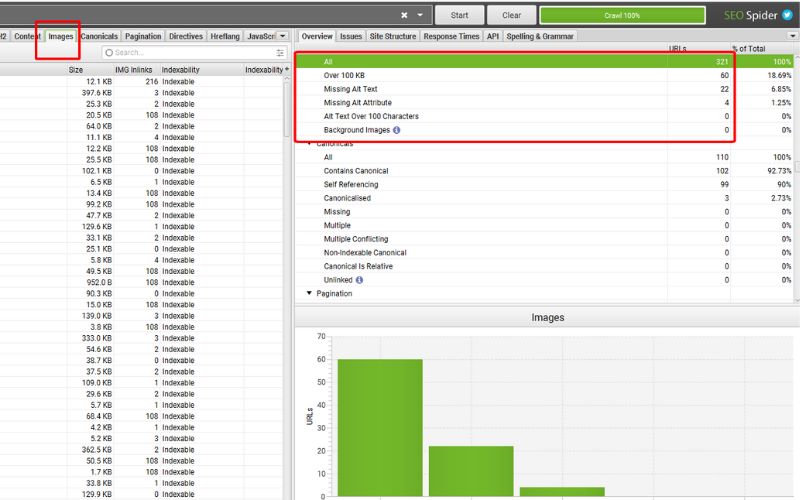The width and height of the screenshot is (800, 500).
Task: Open the Hreflang tab
Action: 225,36
